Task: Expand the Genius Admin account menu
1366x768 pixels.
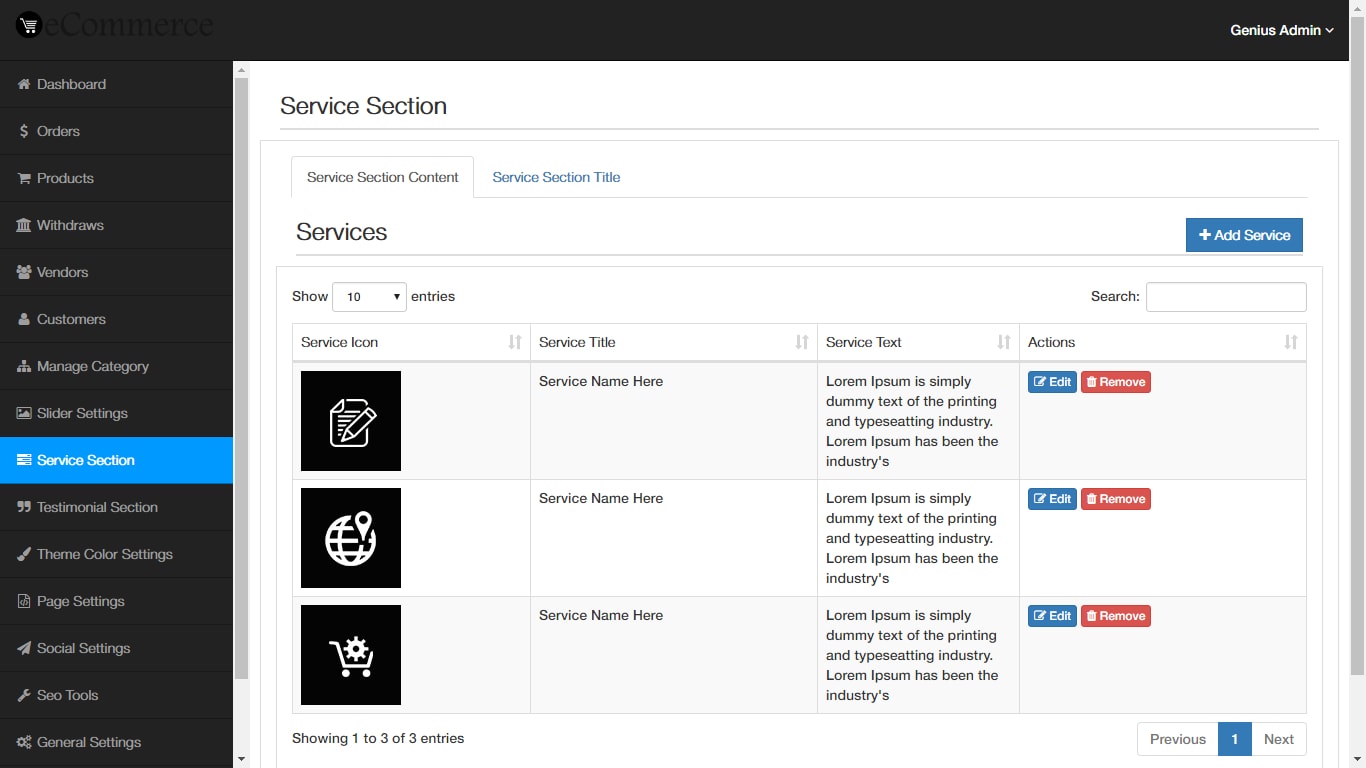Action: point(1281,30)
